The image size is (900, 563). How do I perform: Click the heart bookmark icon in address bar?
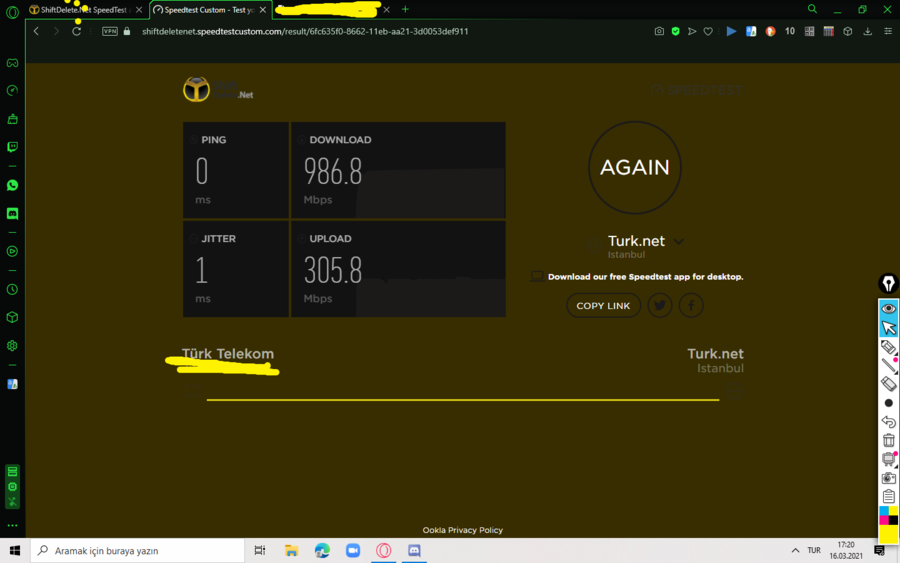(x=708, y=32)
